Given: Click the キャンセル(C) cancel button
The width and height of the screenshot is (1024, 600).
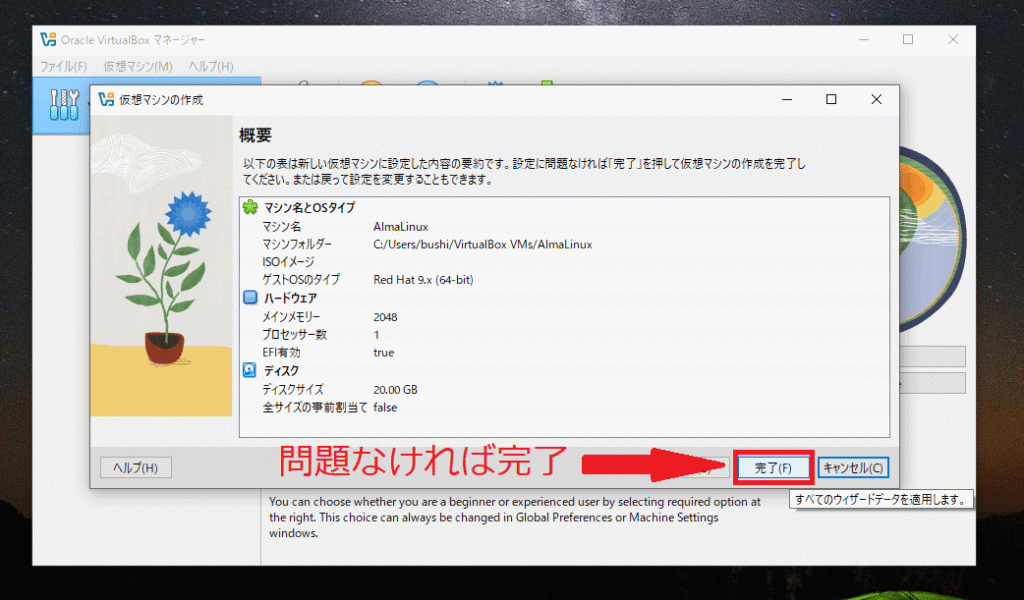Looking at the screenshot, I should coord(853,467).
